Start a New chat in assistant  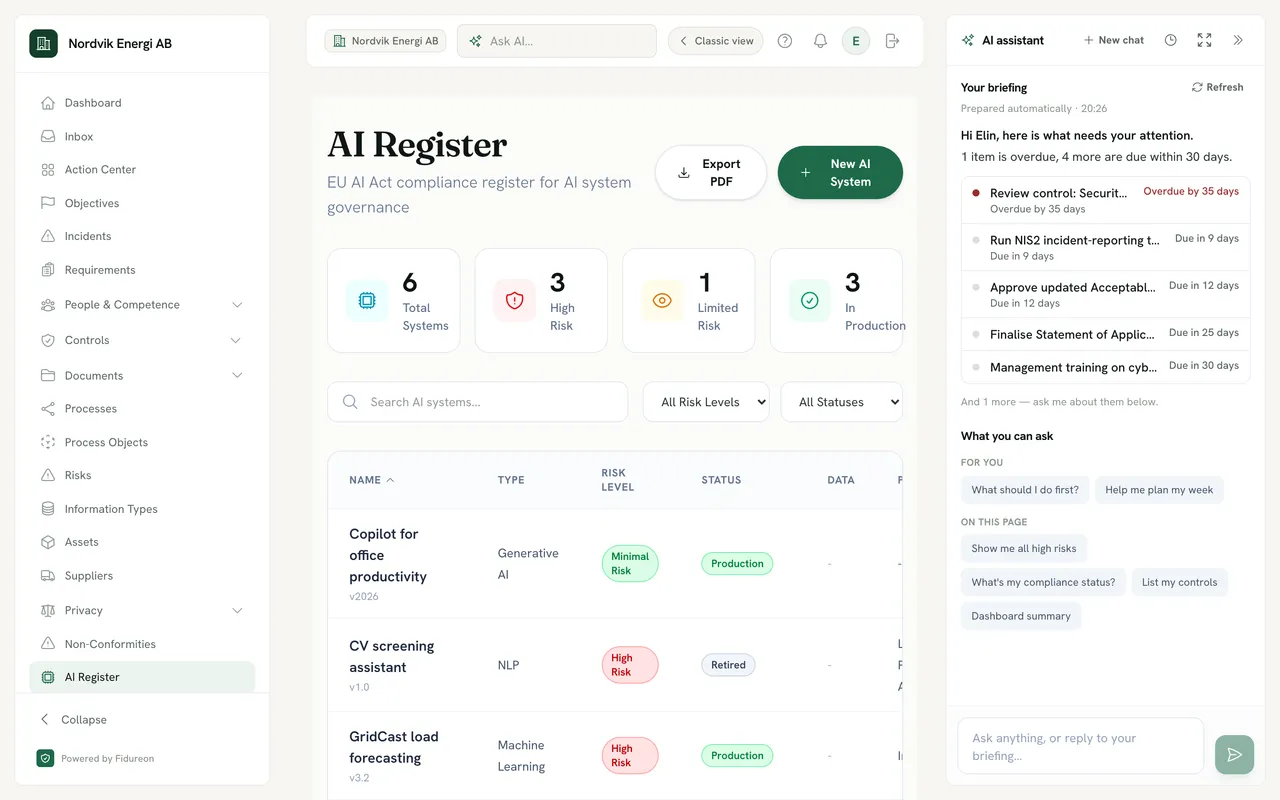pos(1114,40)
